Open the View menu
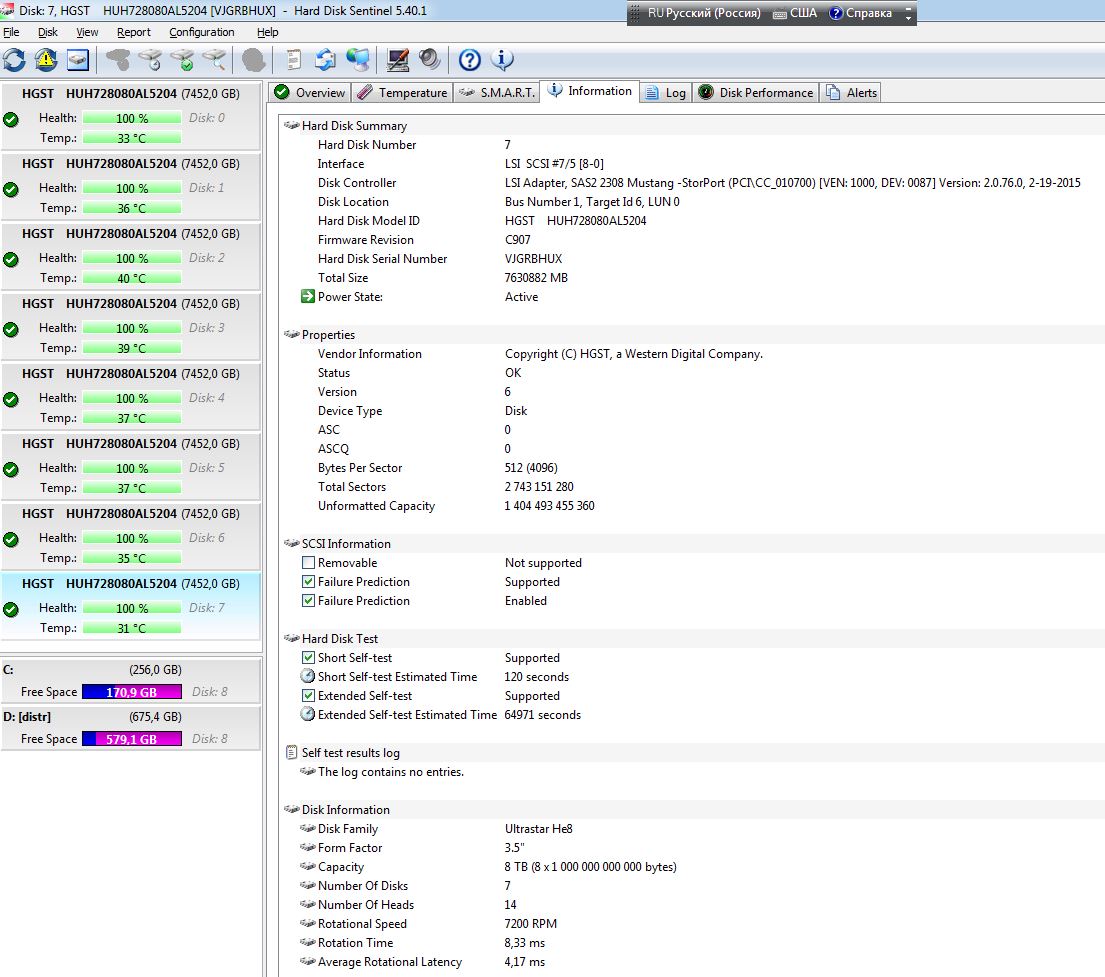The width and height of the screenshot is (1105, 977). click(87, 32)
